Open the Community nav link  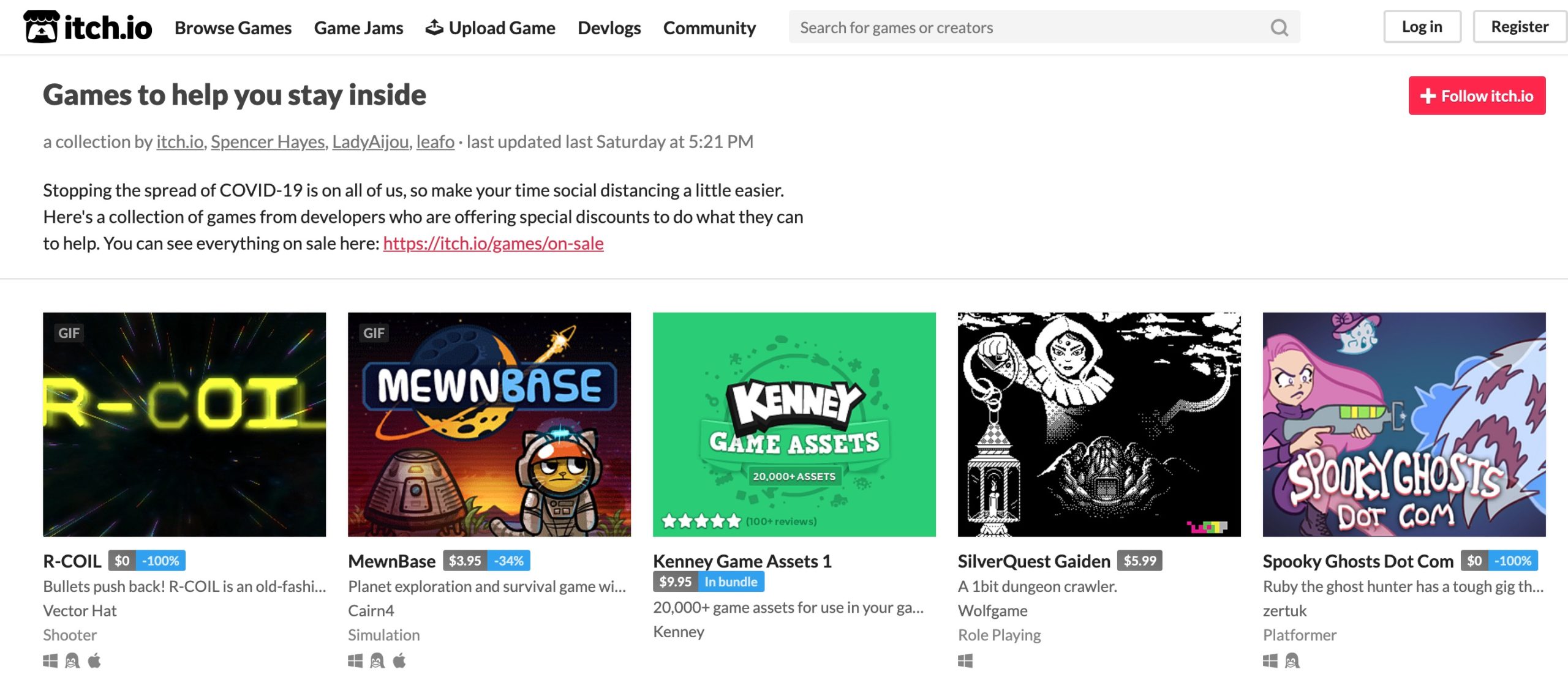click(709, 28)
